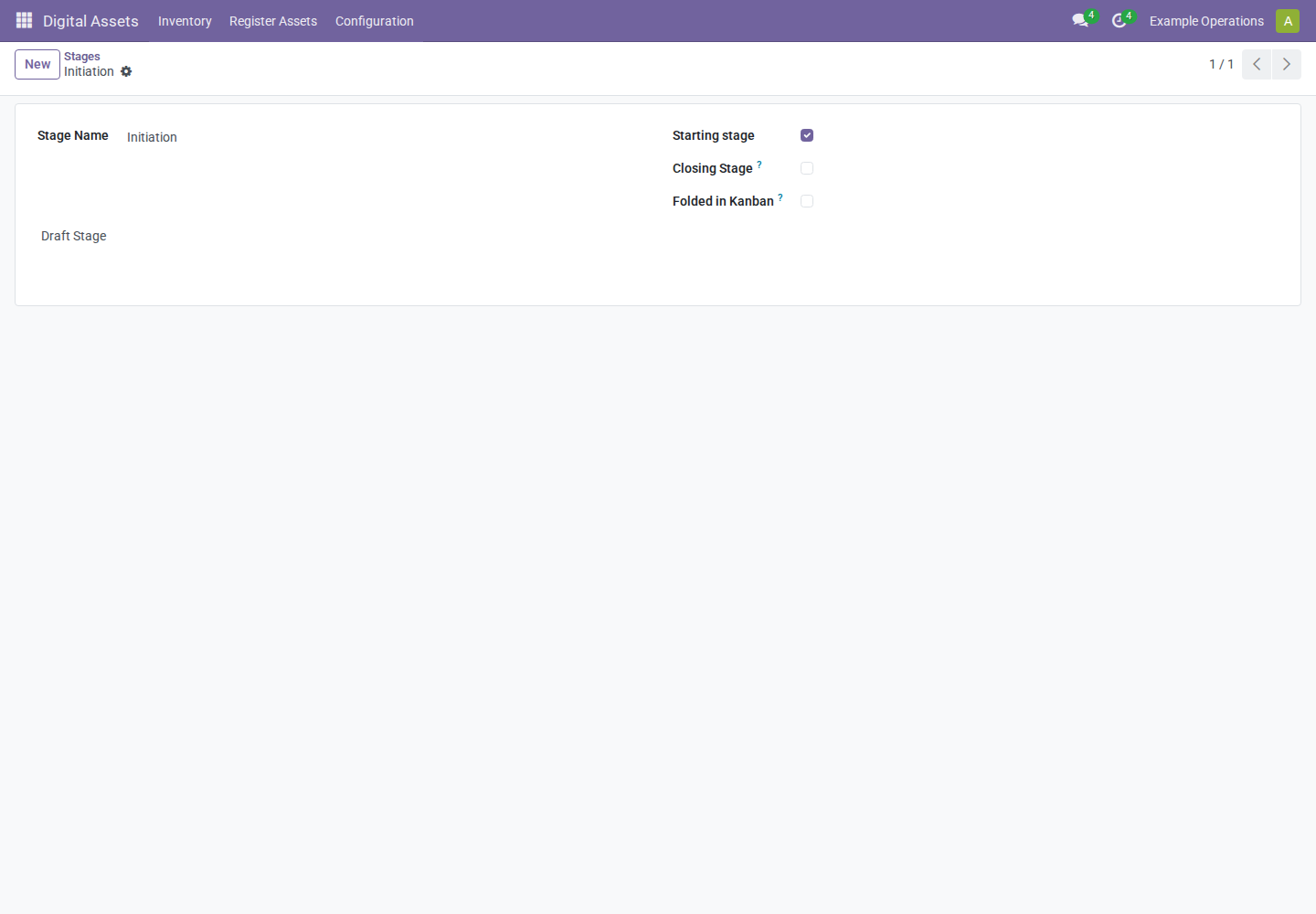Viewport: 1316px width, 914px height.
Task: Open the conversations chat bubble icon
Action: coord(1080,20)
